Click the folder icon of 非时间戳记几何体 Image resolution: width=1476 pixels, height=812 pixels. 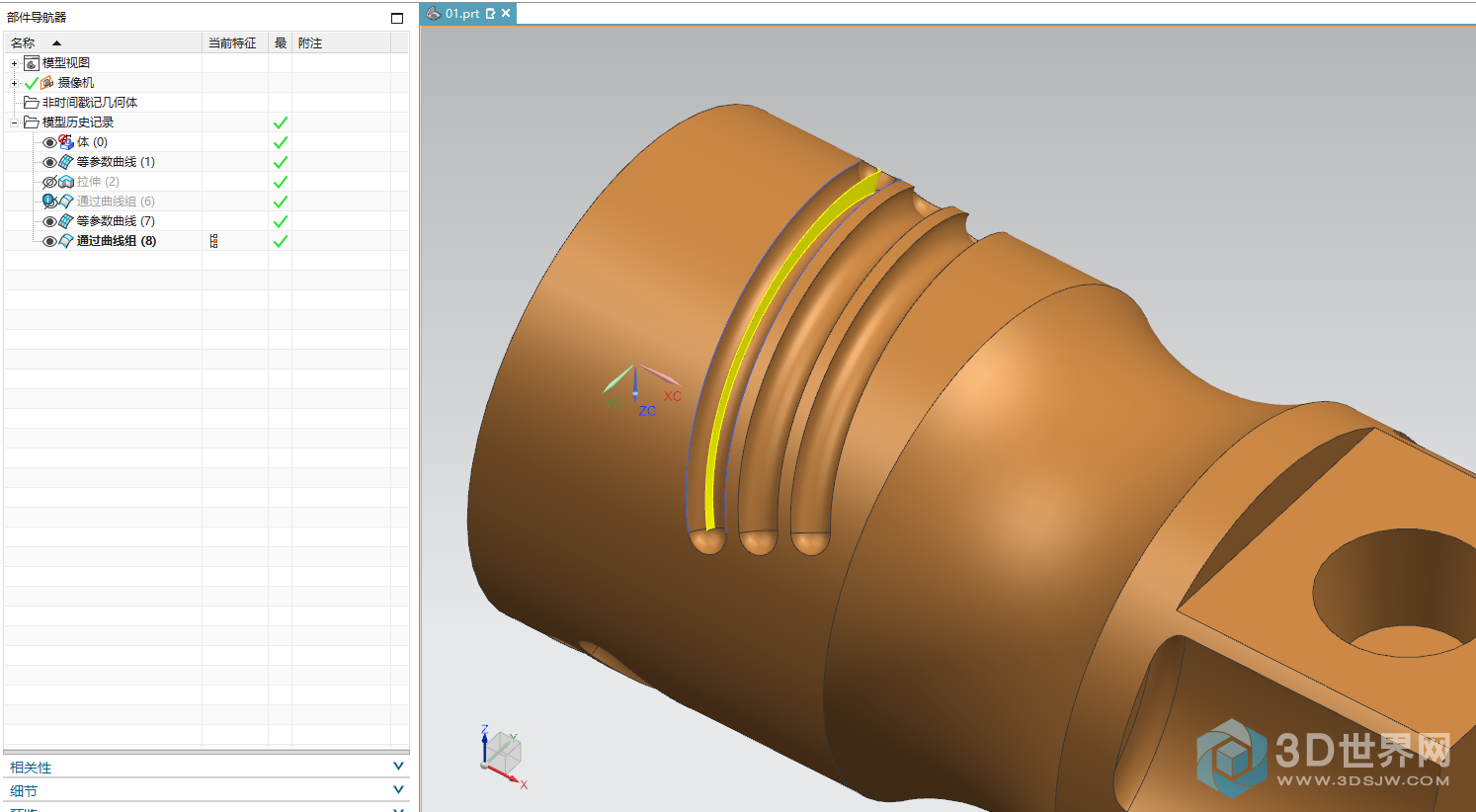pyautogui.click(x=32, y=103)
